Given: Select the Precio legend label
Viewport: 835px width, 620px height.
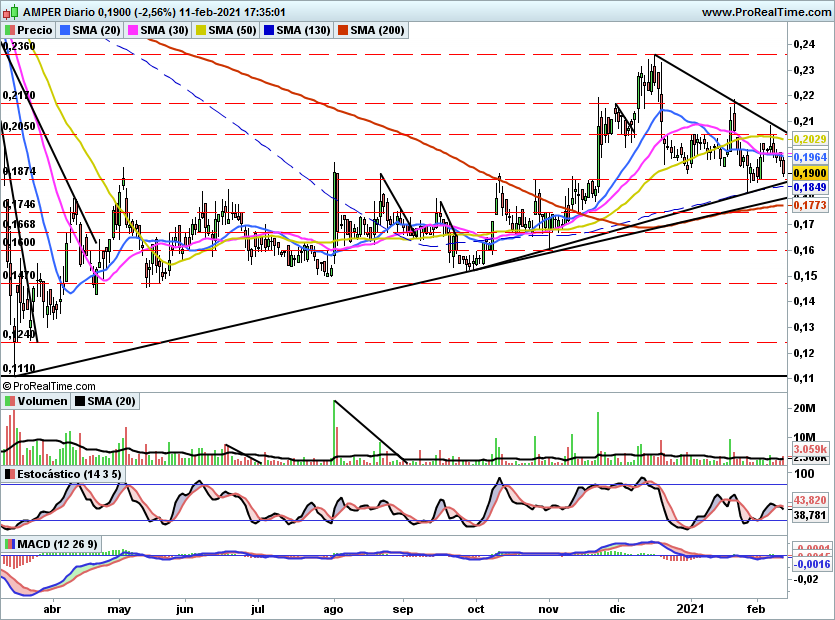Looking at the screenshot, I should coord(35,30).
